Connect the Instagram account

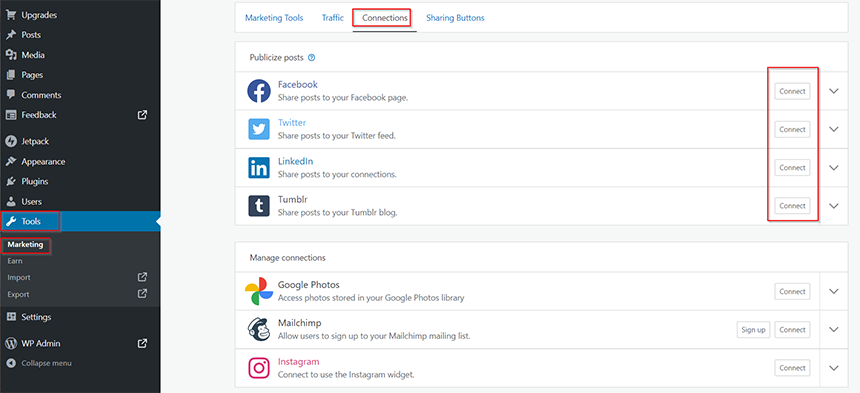click(x=792, y=368)
